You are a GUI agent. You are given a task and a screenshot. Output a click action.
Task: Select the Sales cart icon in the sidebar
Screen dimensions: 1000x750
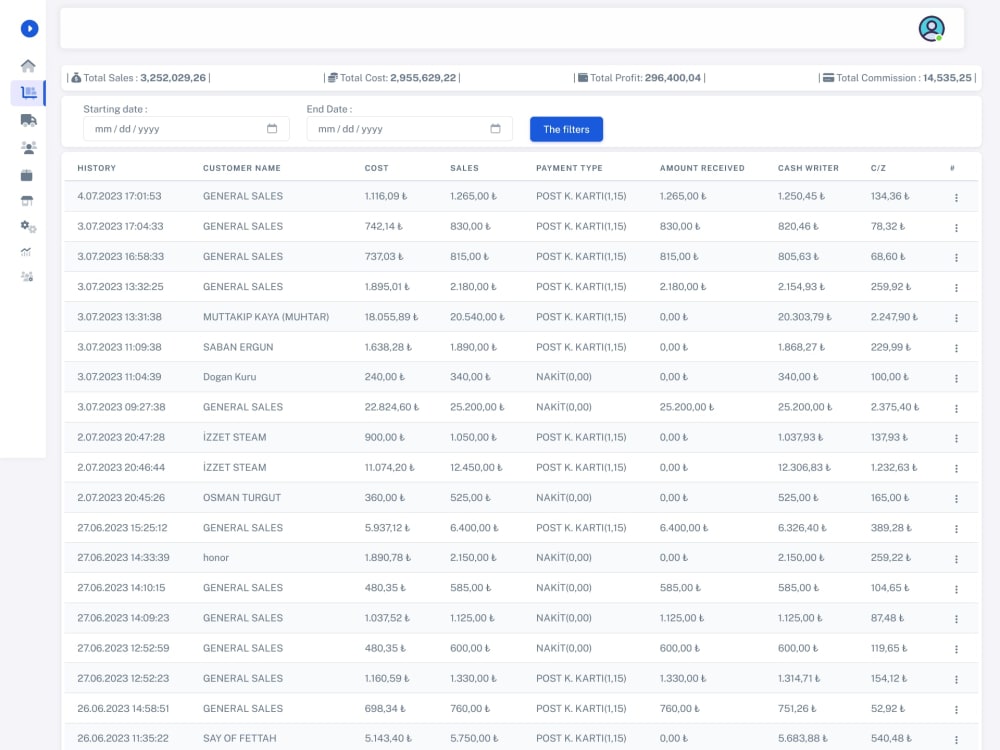28,92
